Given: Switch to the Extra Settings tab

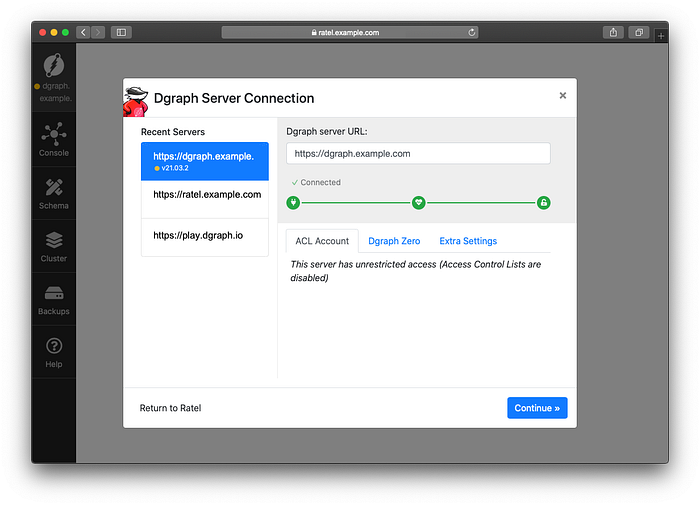Looking at the screenshot, I should [468, 241].
